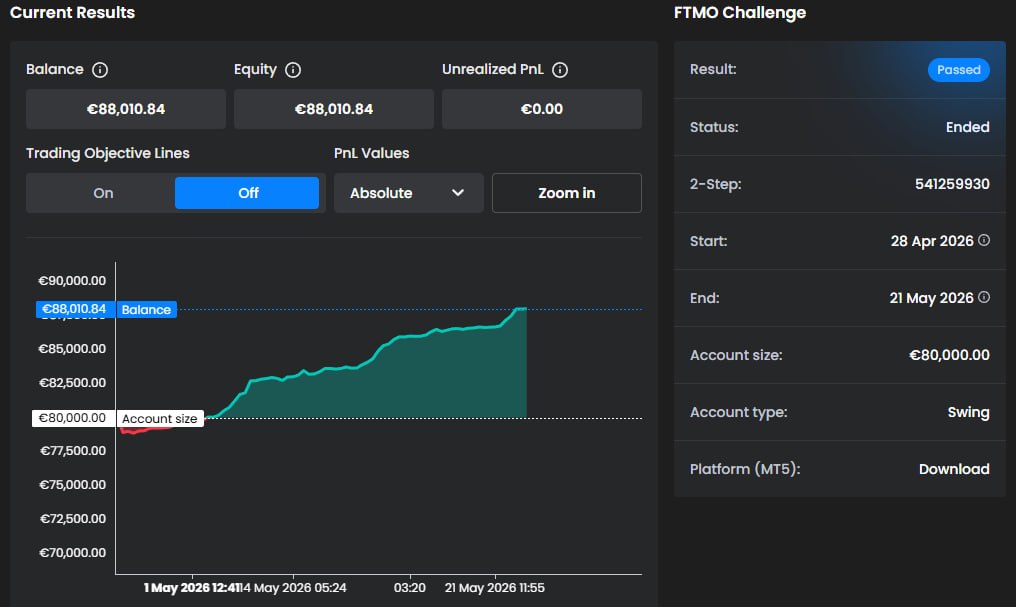The image size is (1016, 607).
Task: Click the Swing account type value
Action: [968, 413]
